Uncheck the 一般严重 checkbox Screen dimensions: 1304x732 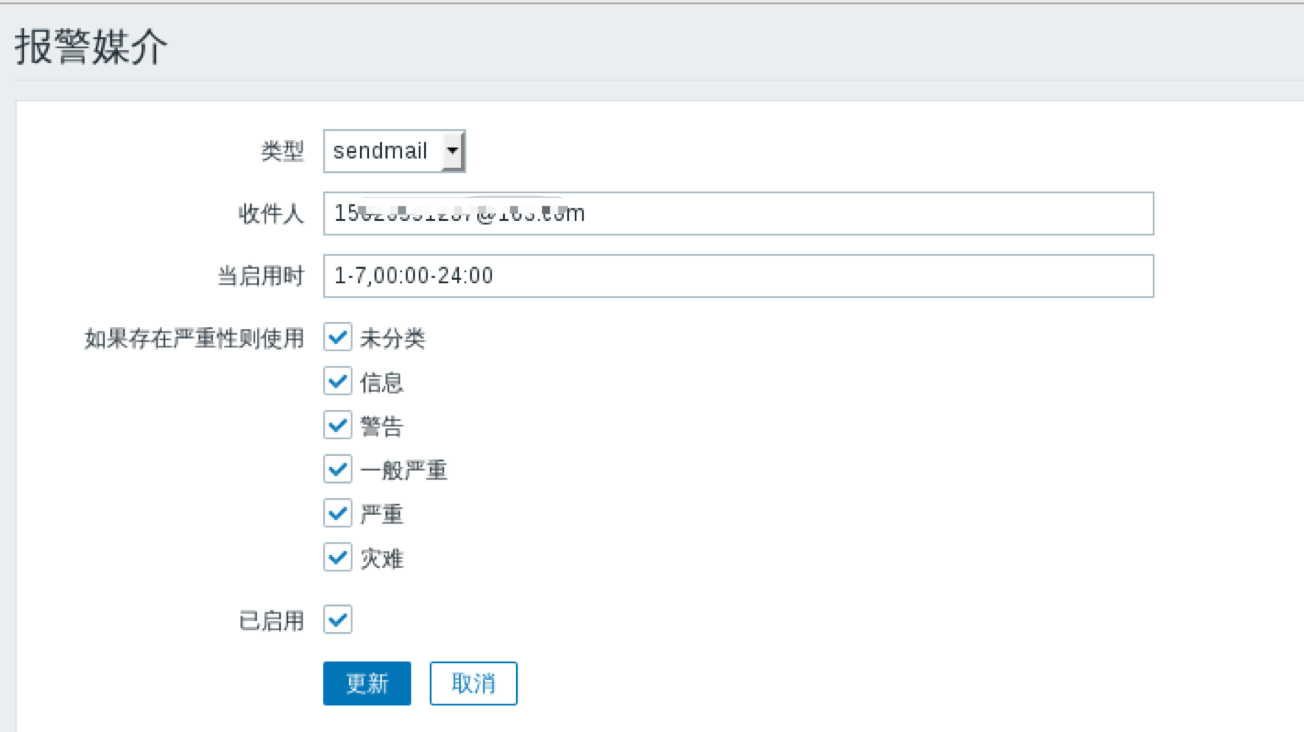pos(338,469)
